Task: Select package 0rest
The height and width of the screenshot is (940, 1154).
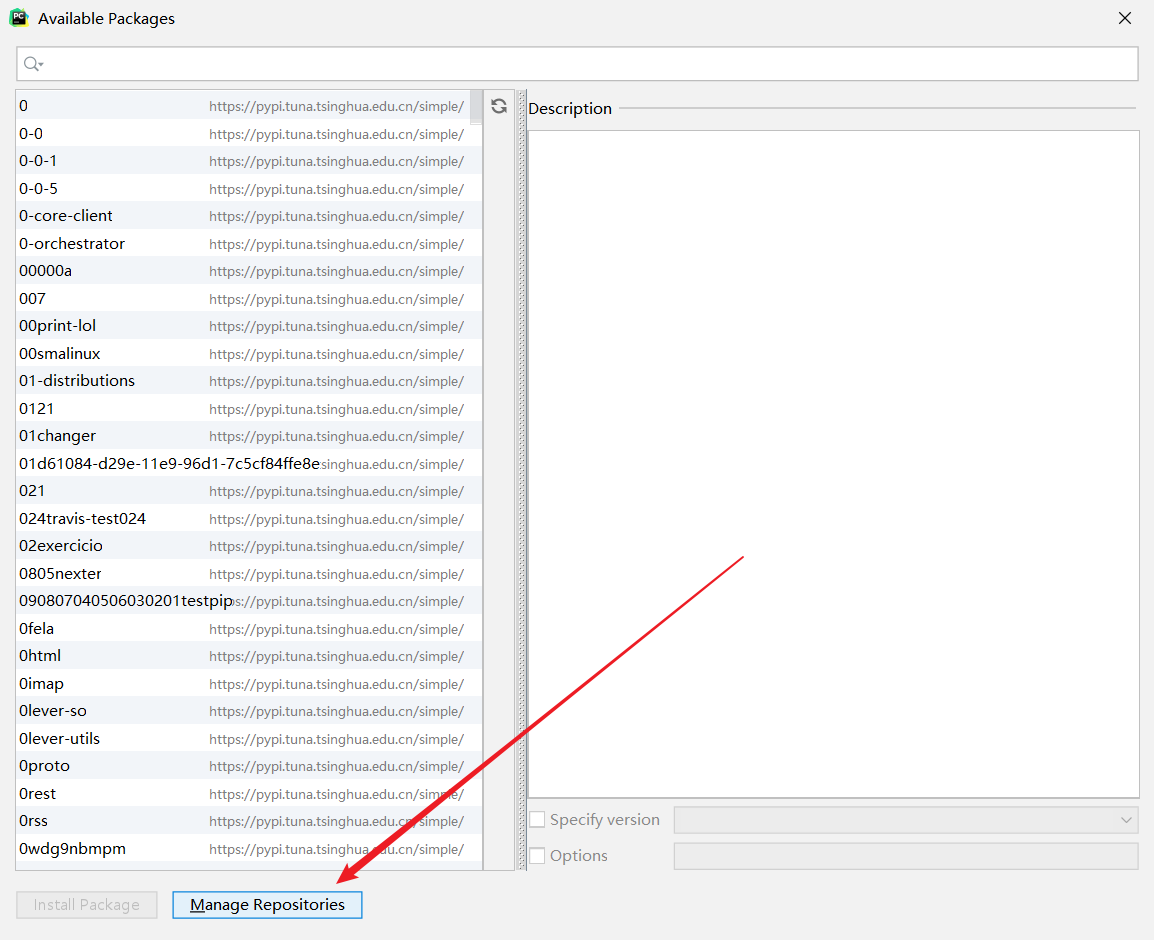Action: point(249,794)
